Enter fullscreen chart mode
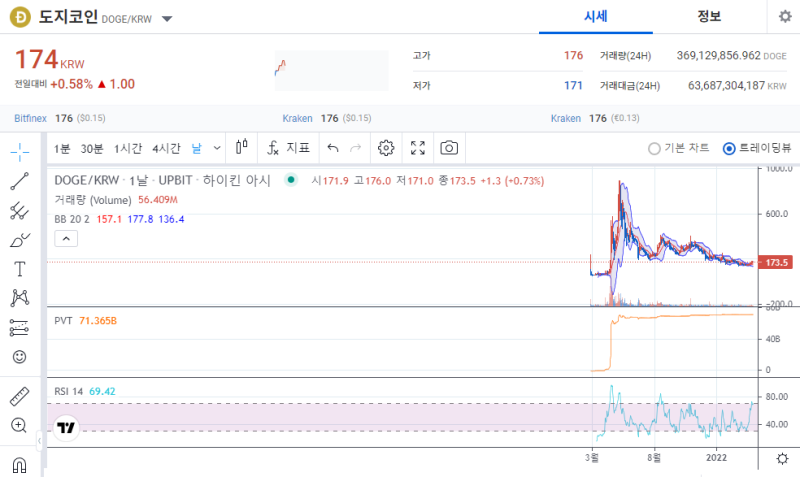Screen dimensions: 800x477 click(418, 148)
